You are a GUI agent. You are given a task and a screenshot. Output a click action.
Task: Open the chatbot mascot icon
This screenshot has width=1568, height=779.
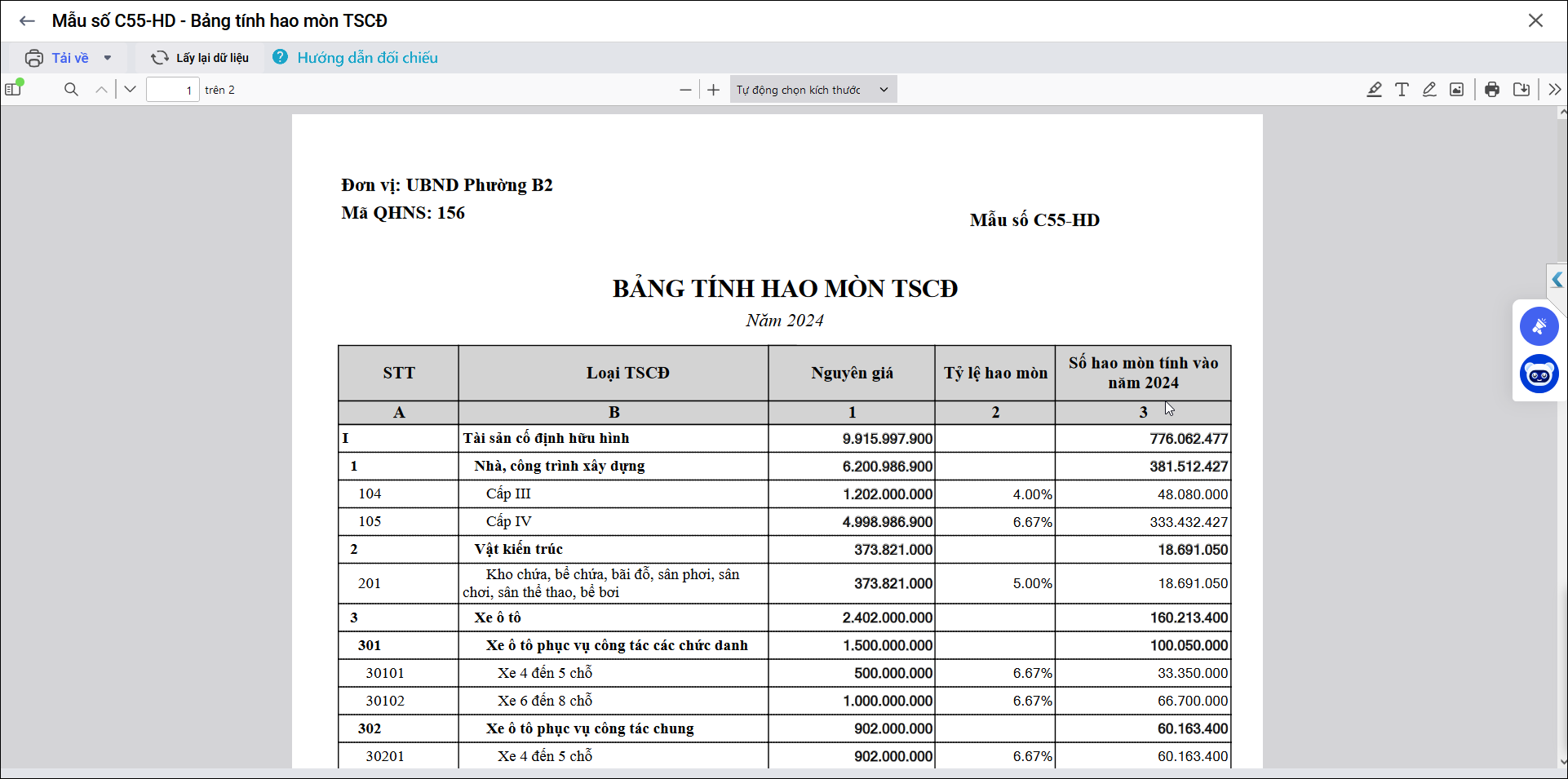coord(1539,374)
